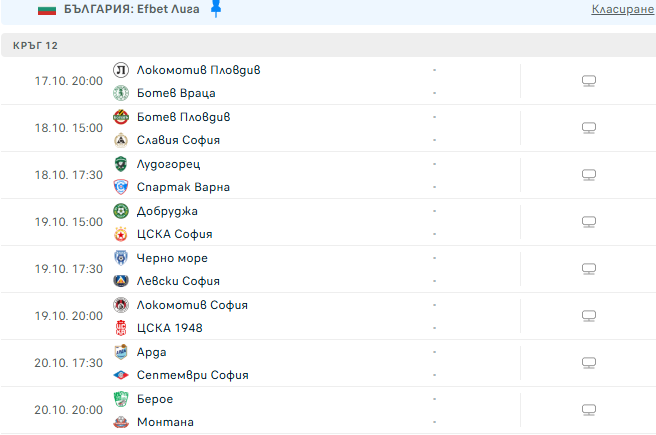Select team name Левски София
Viewport: 656px width, 435px height.
[178, 281]
